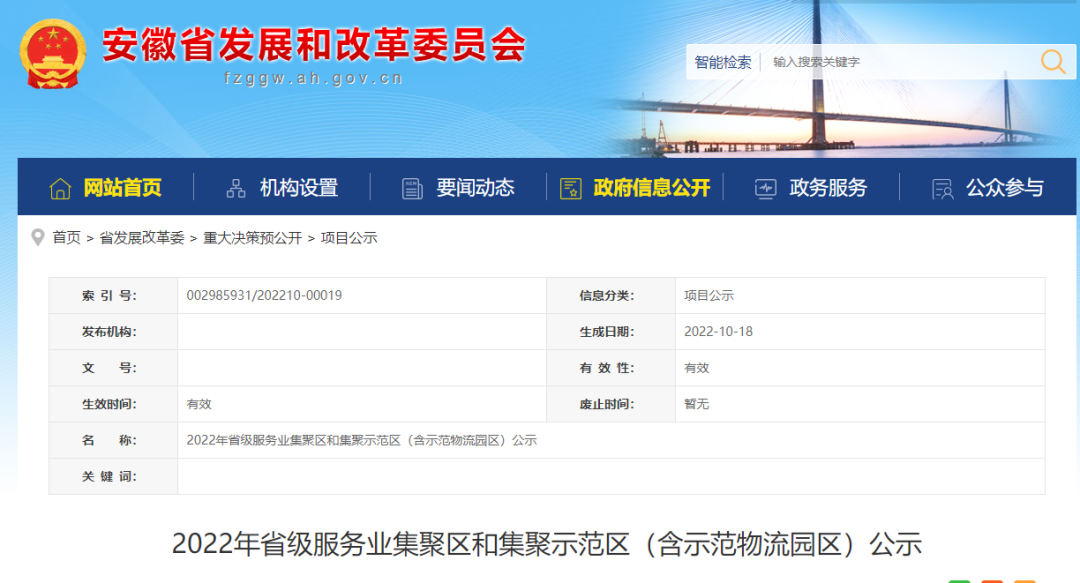Click the news icon beside 要闻动态
The width and height of the screenshot is (1080, 583).
coord(412,188)
